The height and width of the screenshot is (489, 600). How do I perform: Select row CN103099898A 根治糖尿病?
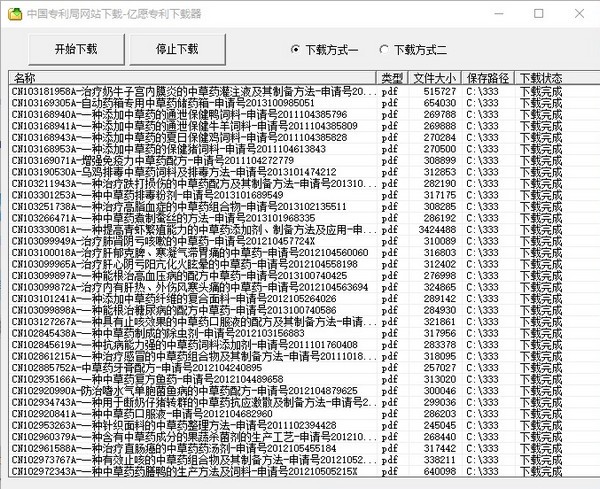304,310
